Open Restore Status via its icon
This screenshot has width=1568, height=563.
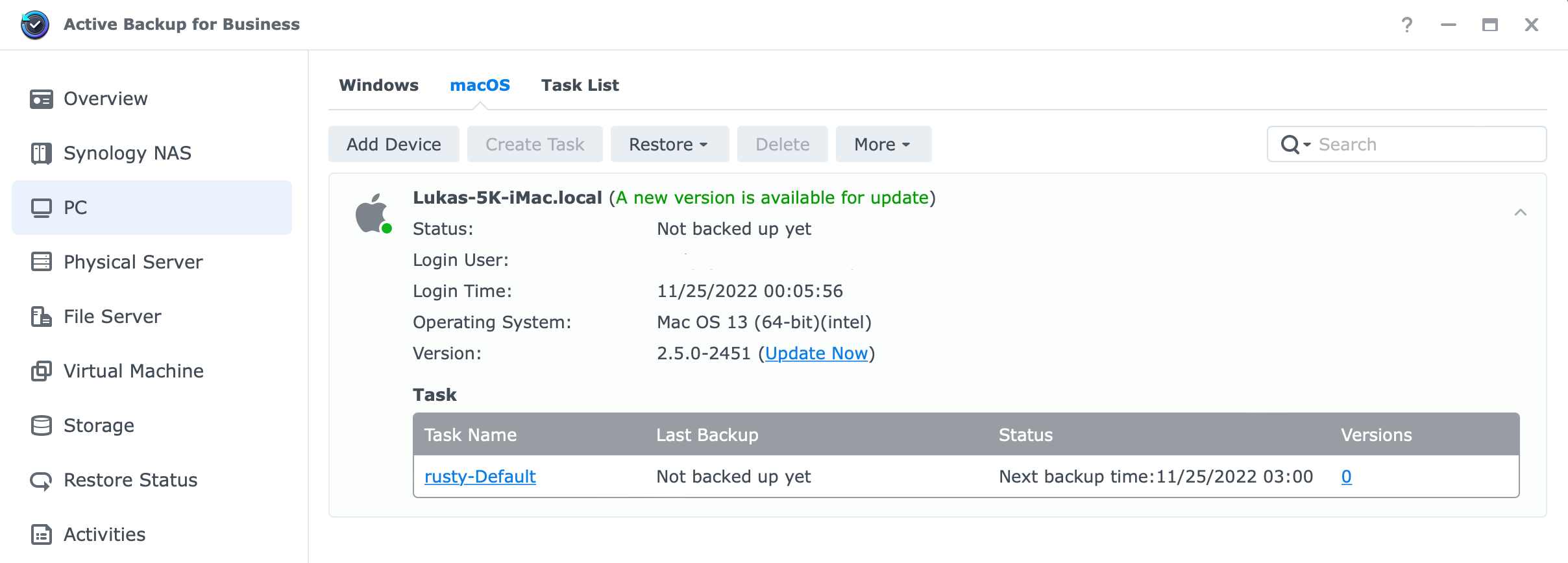pyautogui.click(x=42, y=480)
